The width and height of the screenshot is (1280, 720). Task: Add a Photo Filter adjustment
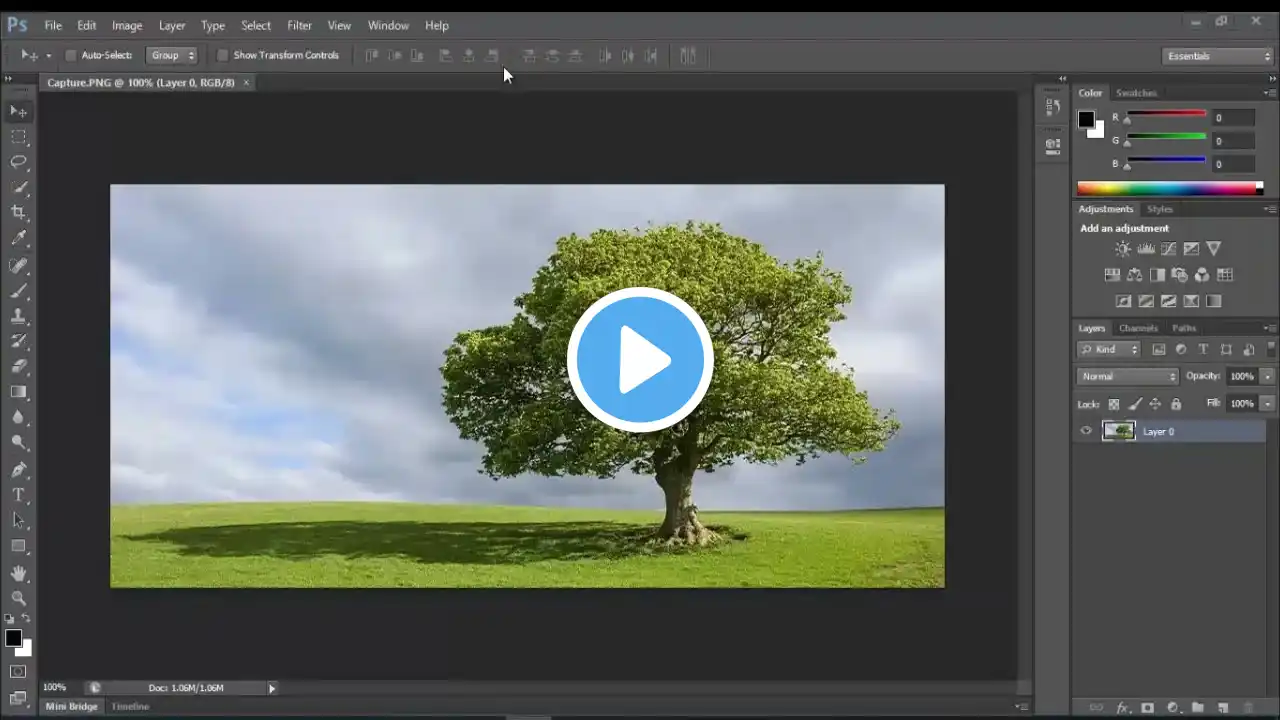(x=1179, y=275)
